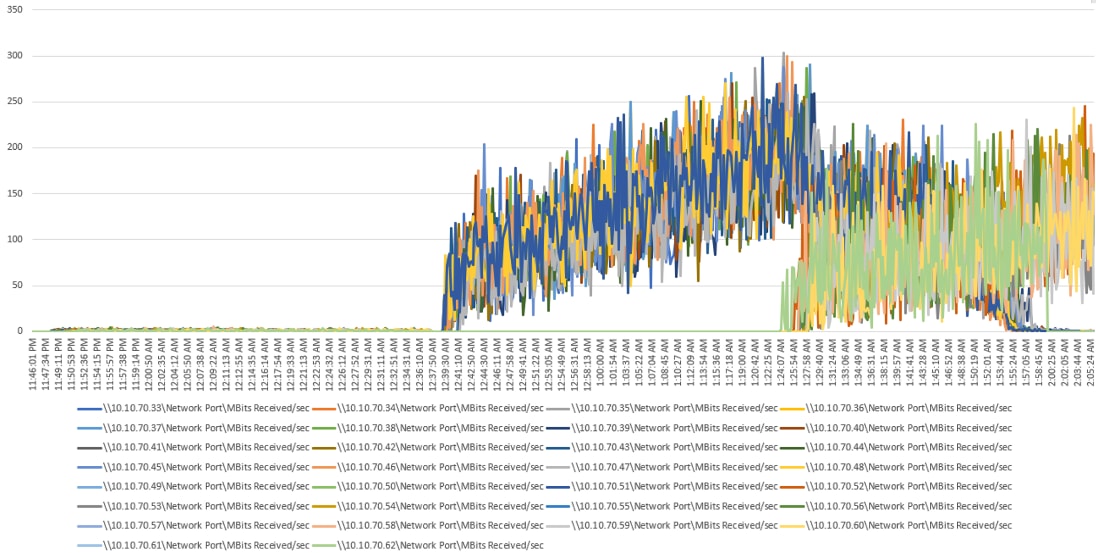
Task: Choose the \\10.10.70.48 series in the legend
Action: 897,466
